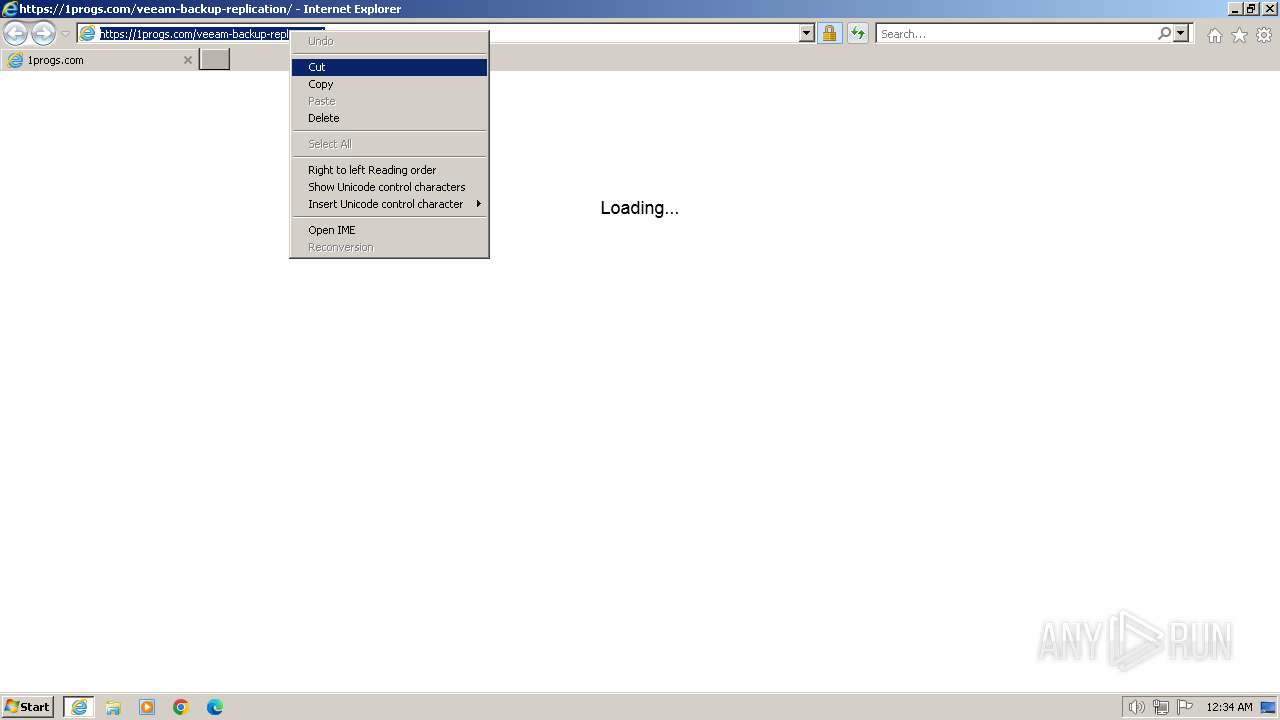Choose Cut from context menu
This screenshot has width=1280, height=720.
[389, 67]
